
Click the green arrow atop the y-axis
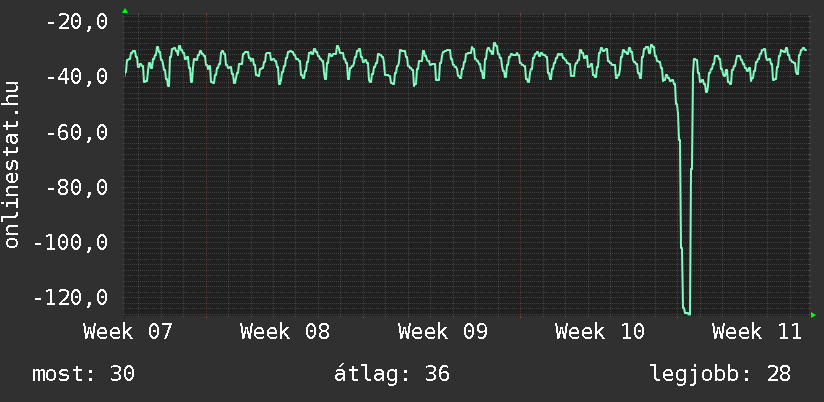click(x=124, y=10)
